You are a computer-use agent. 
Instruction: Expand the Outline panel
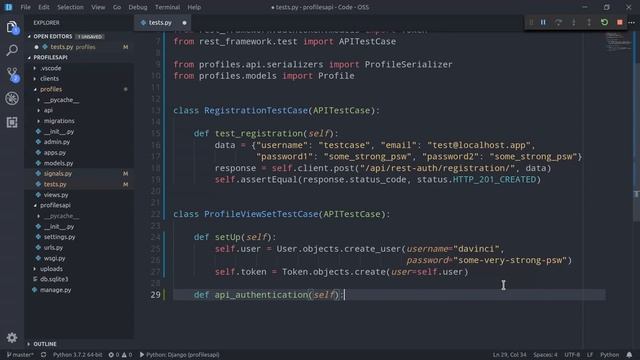pyautogui.click(x=45, y=344)
